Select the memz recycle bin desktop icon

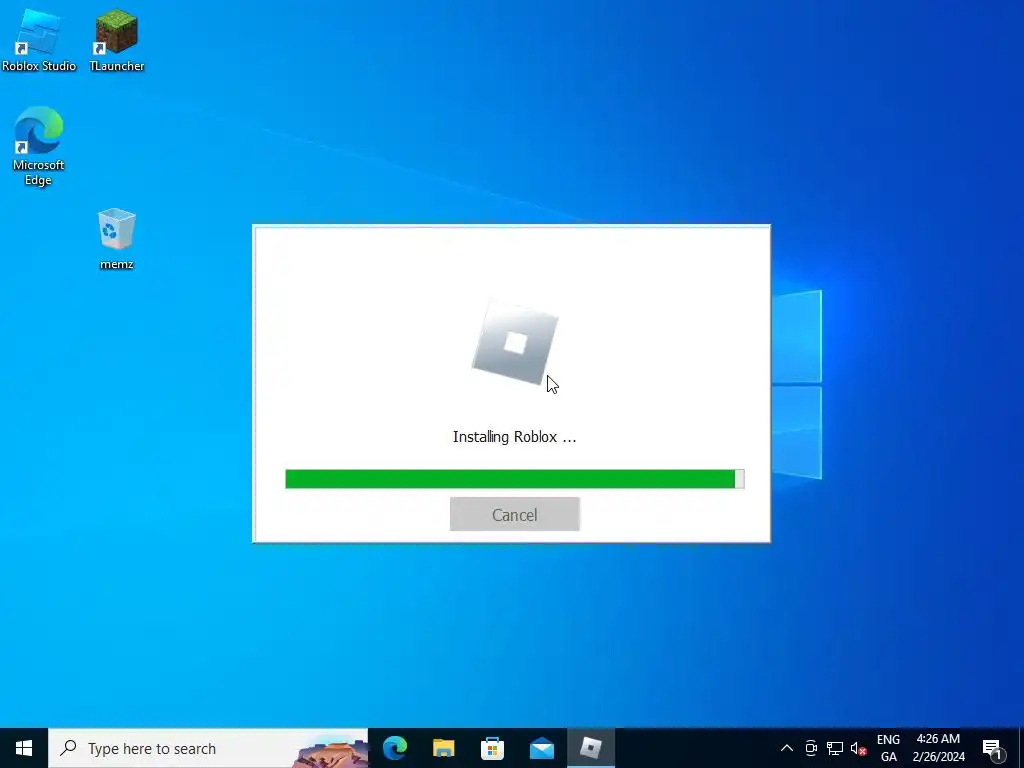pos(117,239)
